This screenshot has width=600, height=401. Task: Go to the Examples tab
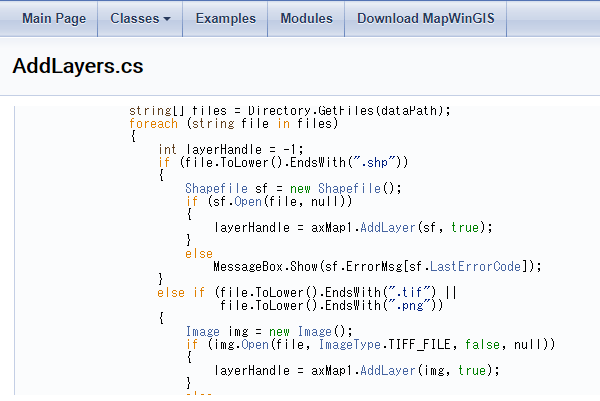click(x=225, y=19)
